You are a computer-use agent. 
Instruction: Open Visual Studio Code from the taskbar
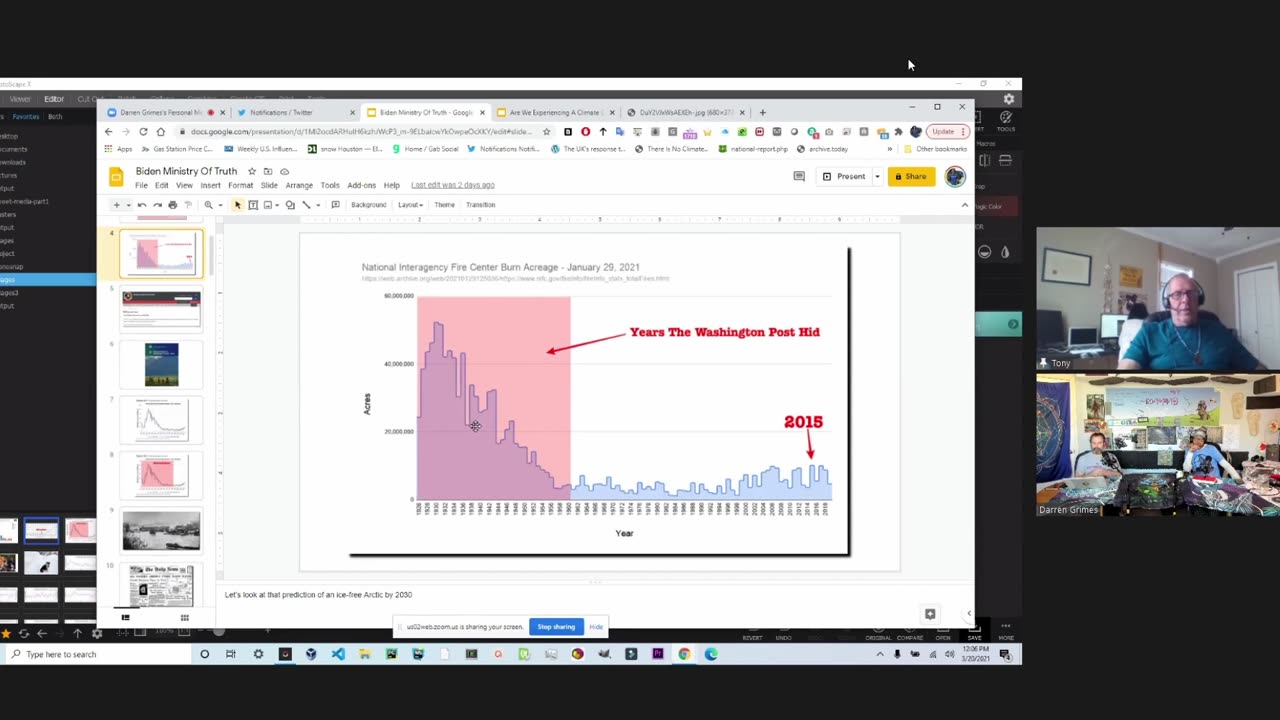click(338, 654)
